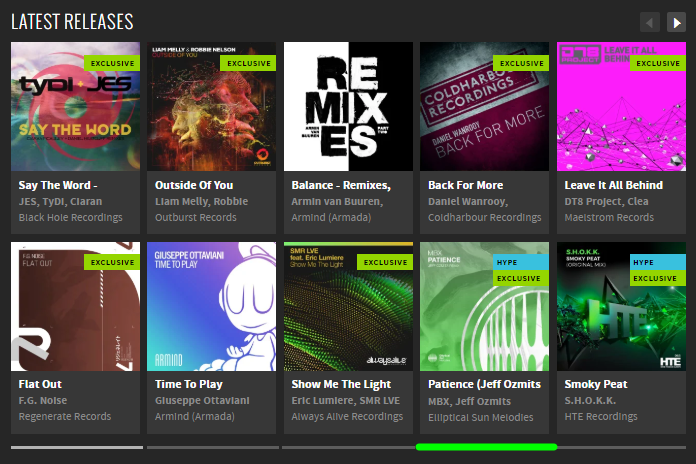This screenshot has height=464, width=696.
Task: Click the 'Back For More' title
Action: (x=466, y=185)
